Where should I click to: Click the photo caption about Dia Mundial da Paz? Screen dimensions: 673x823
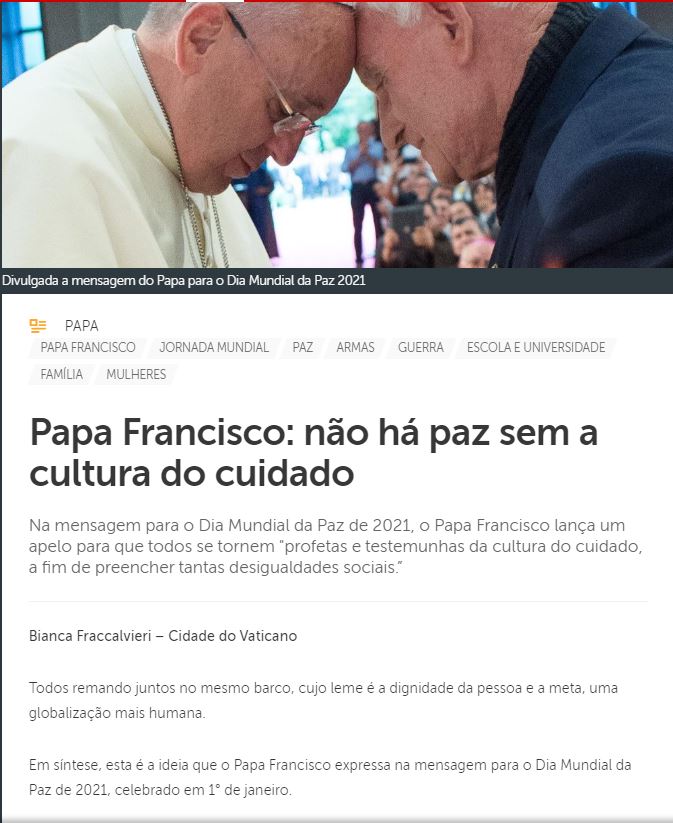184,281
